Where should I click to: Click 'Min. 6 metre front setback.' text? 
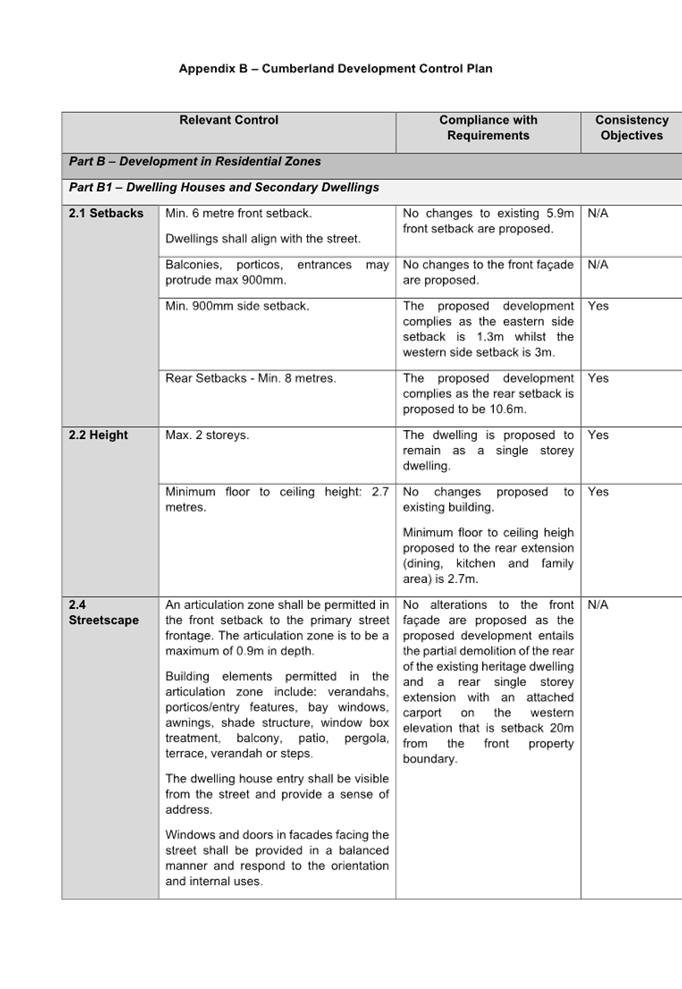pos(238,213)
